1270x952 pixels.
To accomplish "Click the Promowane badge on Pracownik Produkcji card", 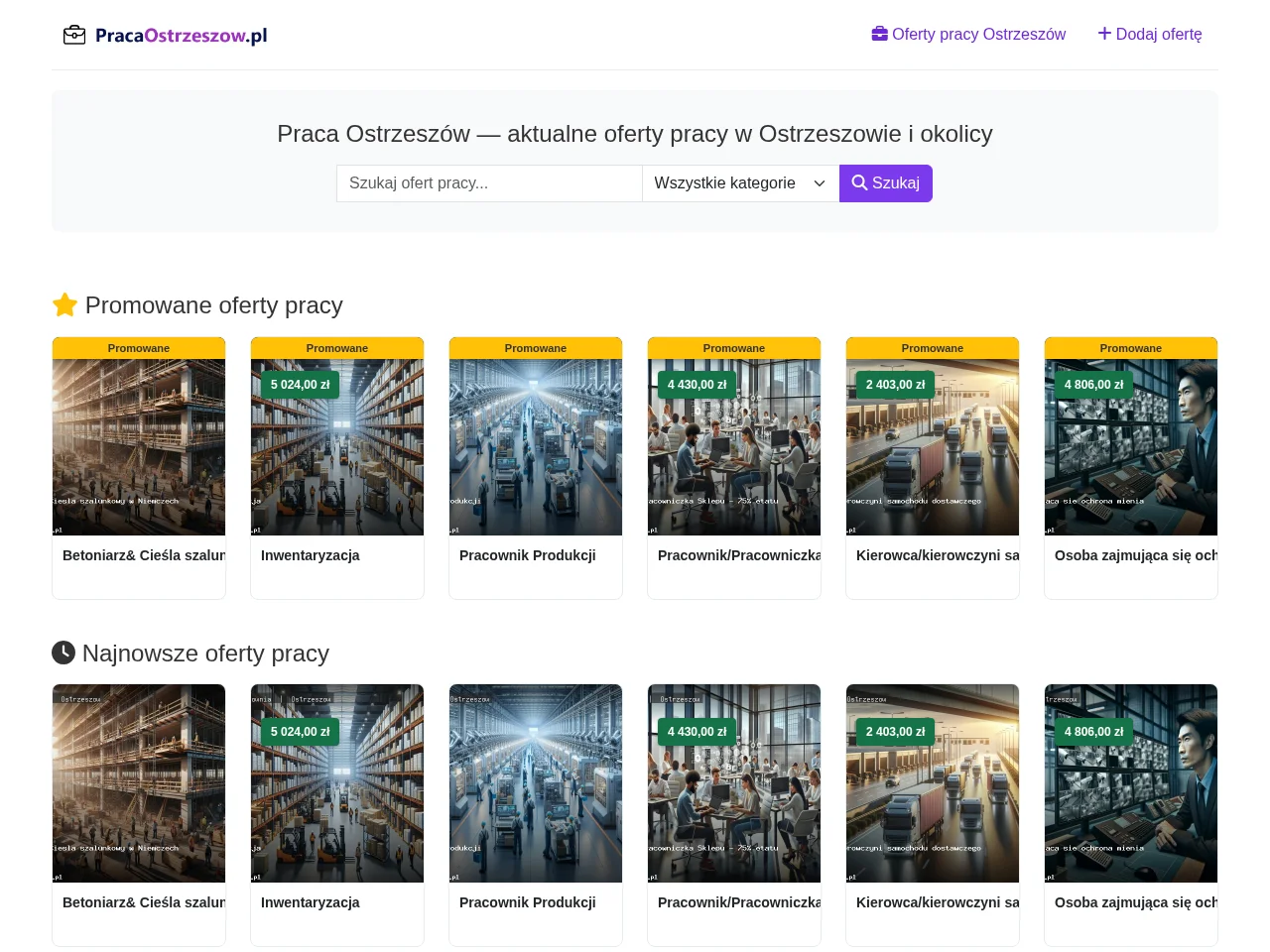I will [536, 348].
